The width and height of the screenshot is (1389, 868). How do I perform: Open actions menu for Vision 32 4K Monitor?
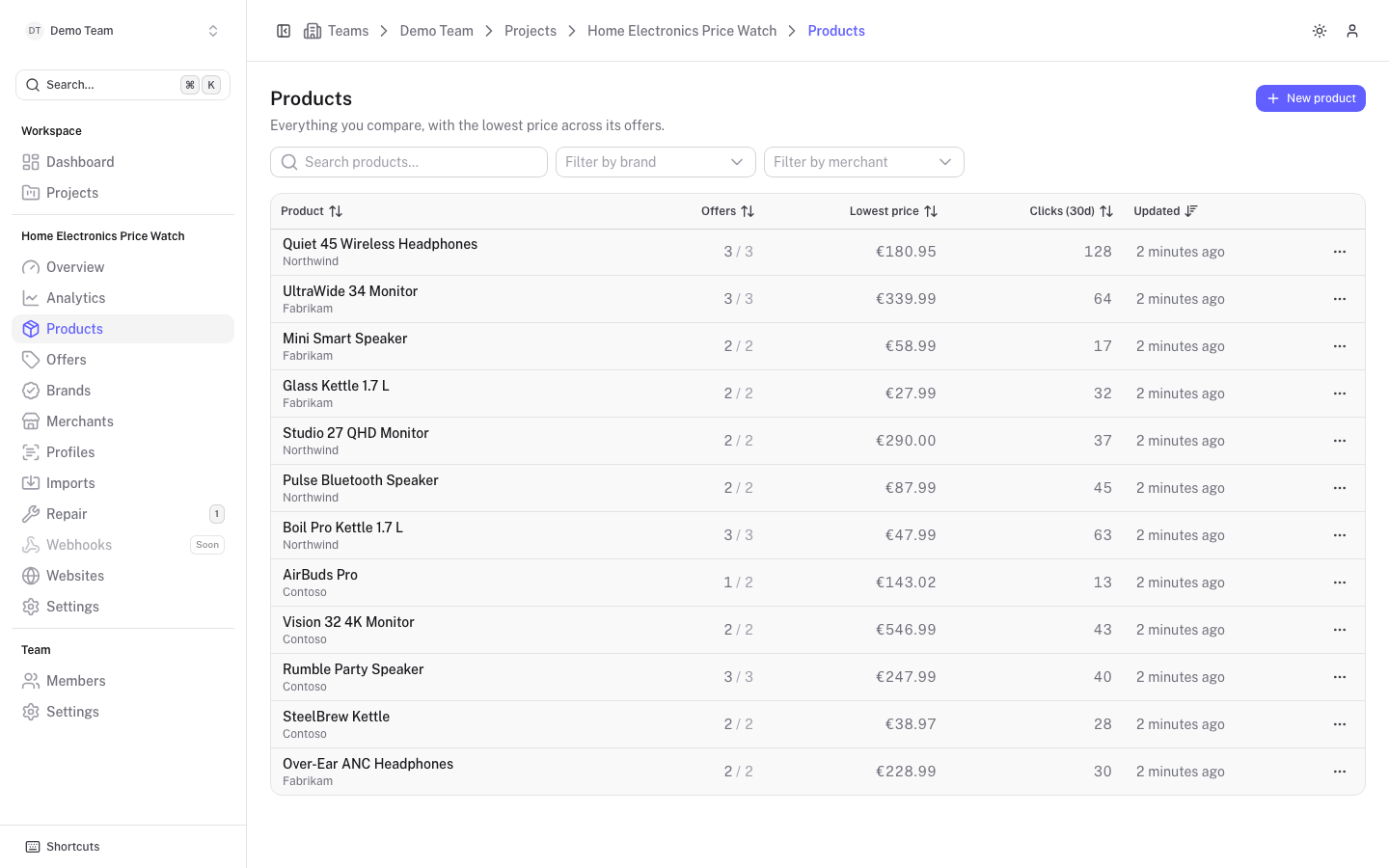pyautogui.click(x=1340, y=630)
